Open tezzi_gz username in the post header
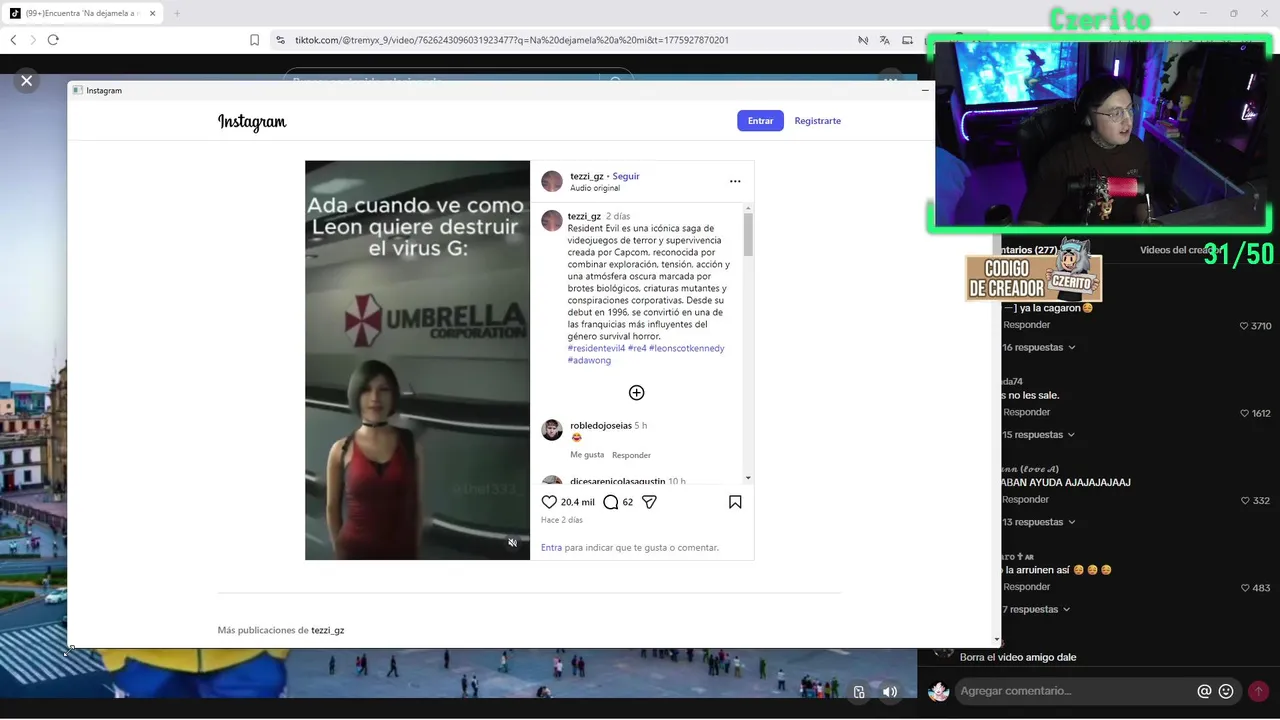 [x=587, y=176]
